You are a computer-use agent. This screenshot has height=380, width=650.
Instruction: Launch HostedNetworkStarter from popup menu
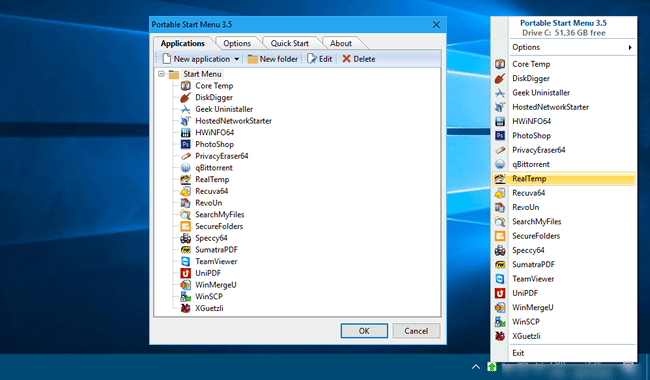564,107
